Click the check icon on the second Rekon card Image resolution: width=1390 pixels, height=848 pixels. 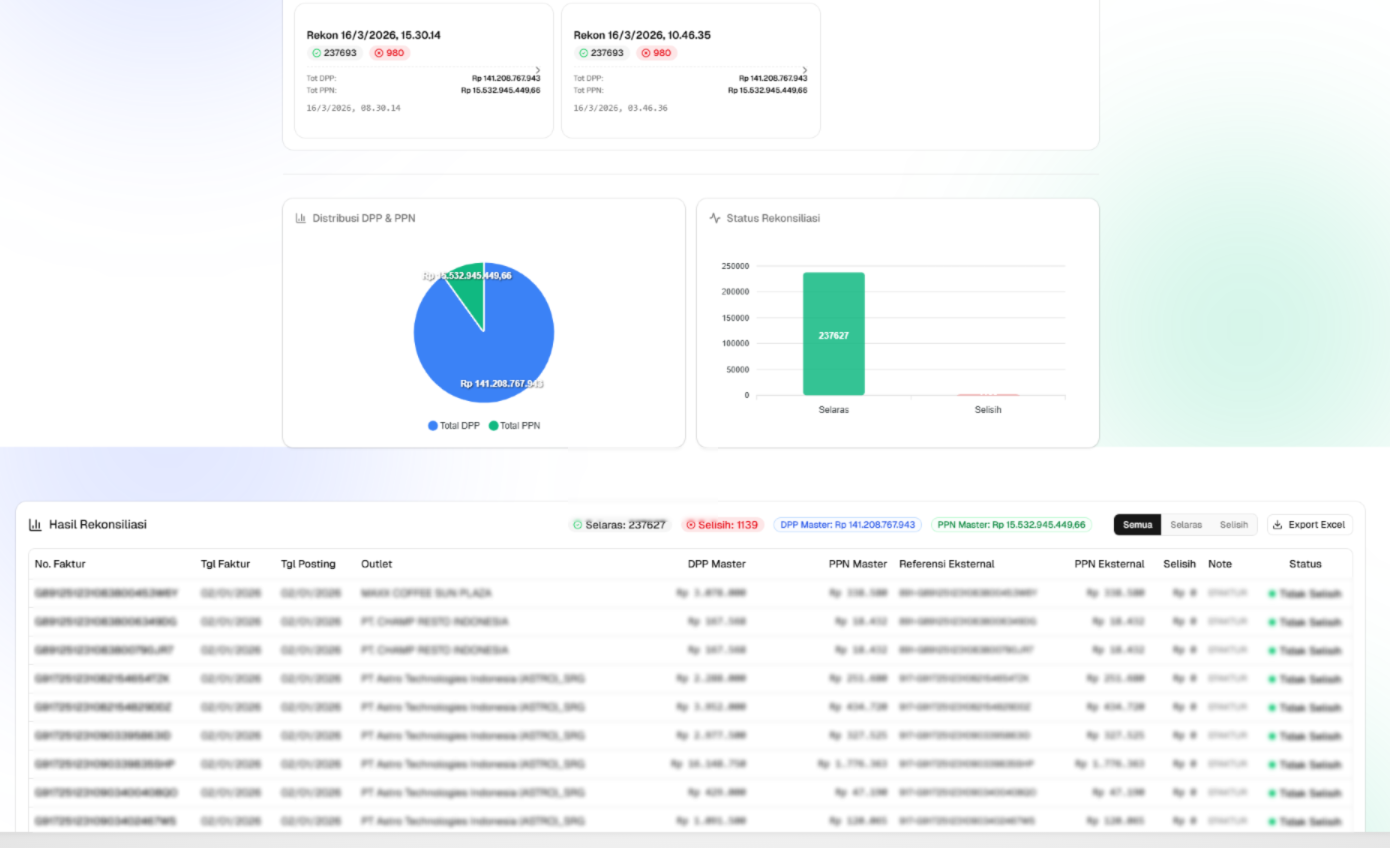583,52
